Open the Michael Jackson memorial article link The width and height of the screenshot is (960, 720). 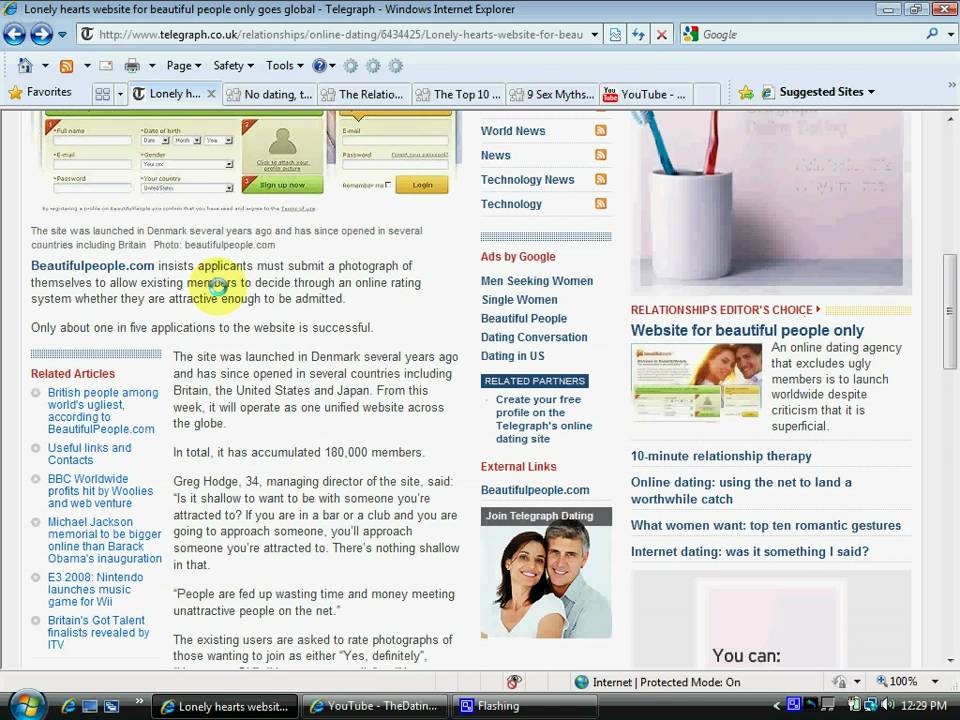click(x=105, y=540)
